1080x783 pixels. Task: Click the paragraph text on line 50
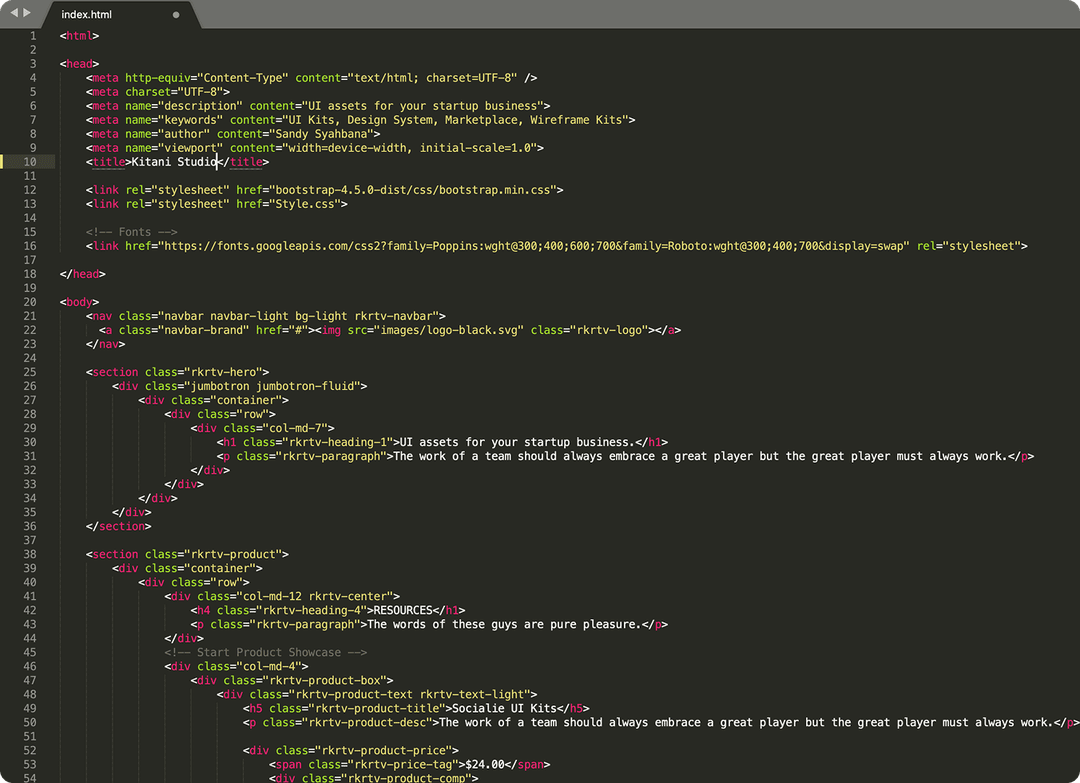click(x=746, y=723)
